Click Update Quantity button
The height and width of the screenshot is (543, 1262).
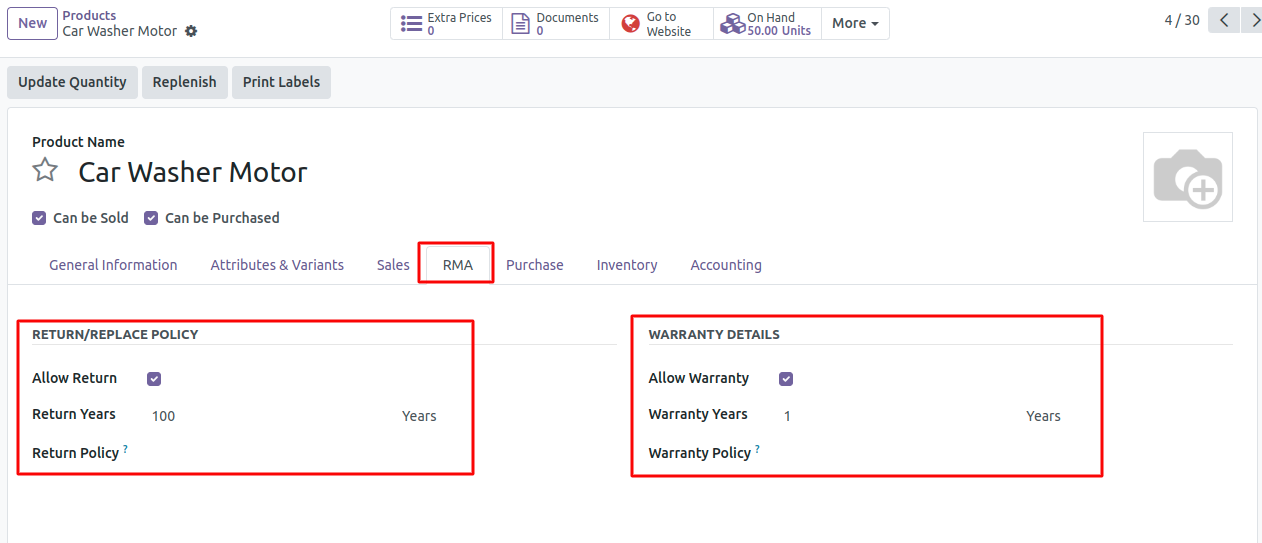point(72,82)
